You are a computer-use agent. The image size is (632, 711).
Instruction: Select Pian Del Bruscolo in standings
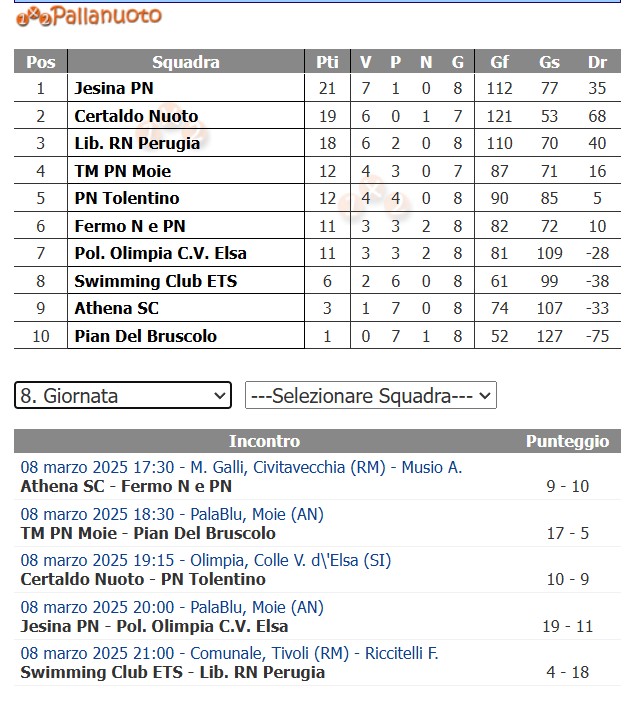[145, 336]
